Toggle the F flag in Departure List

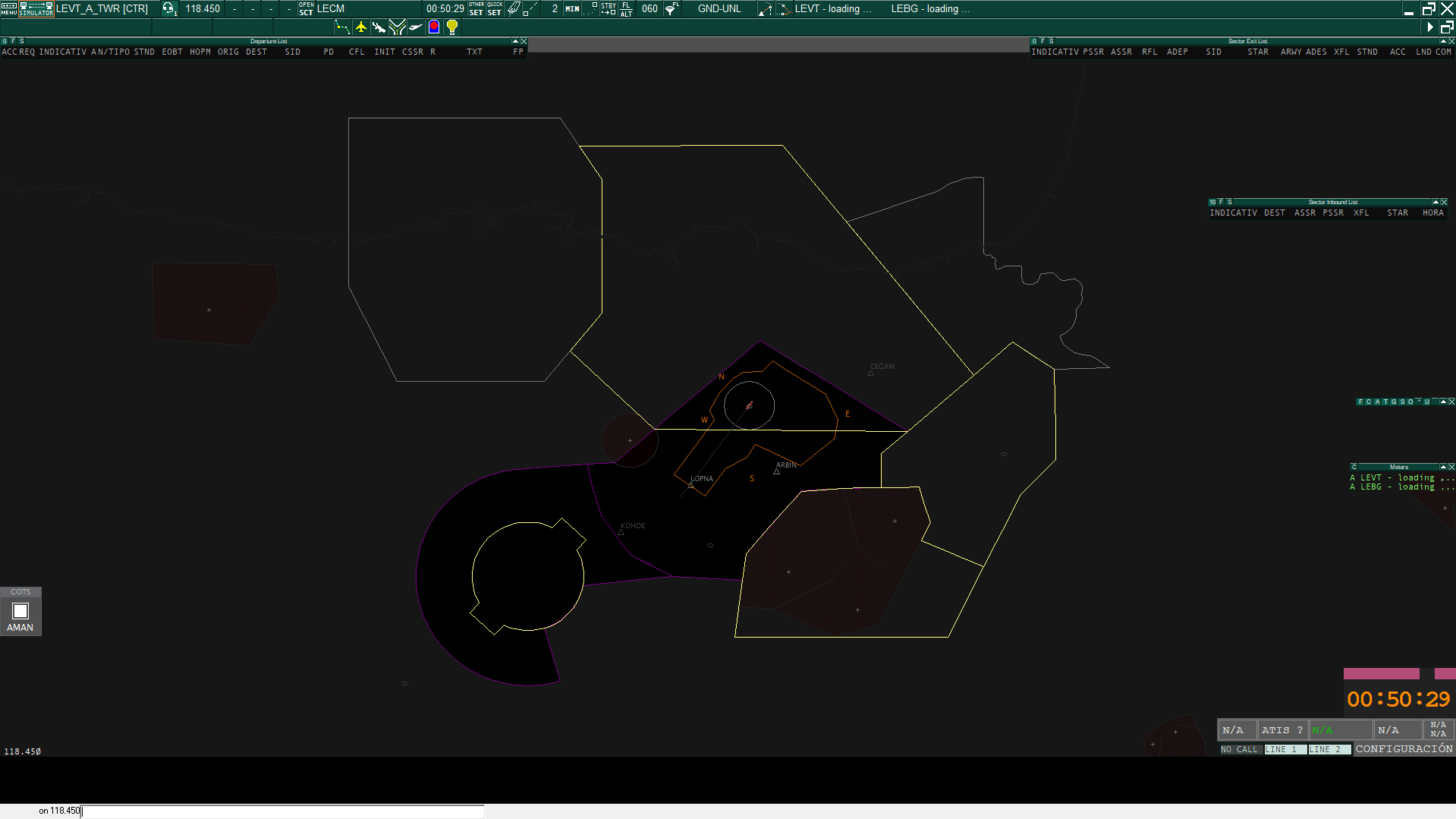click(13, 41)
